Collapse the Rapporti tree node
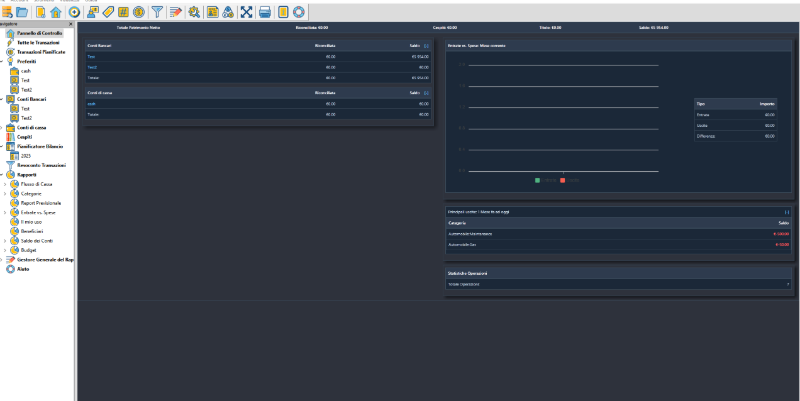This screenshot has height=401, width=800. [x=2, y=174]
